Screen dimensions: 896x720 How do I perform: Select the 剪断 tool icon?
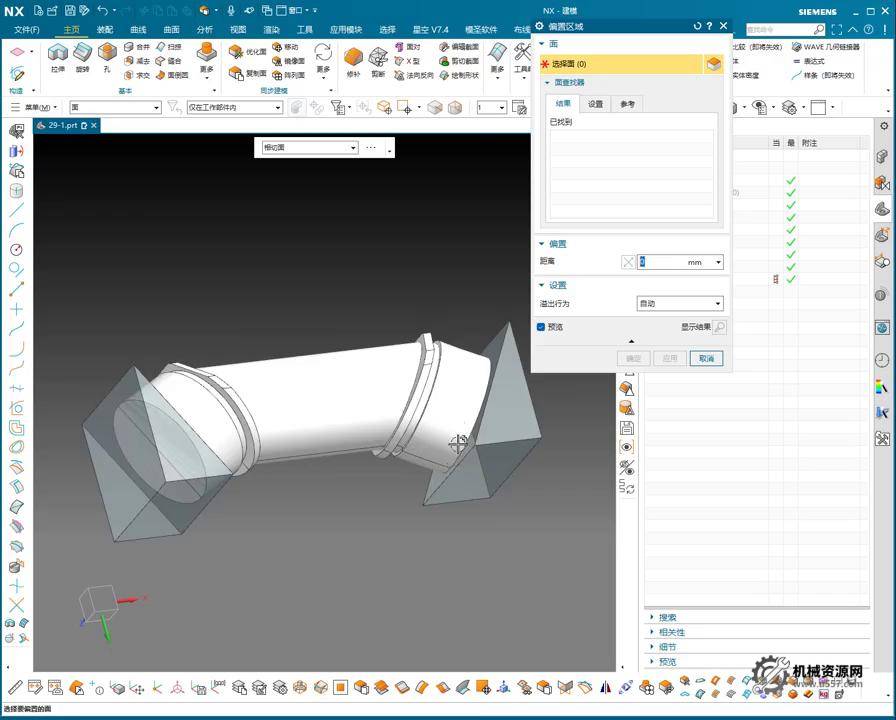[378, 57]
